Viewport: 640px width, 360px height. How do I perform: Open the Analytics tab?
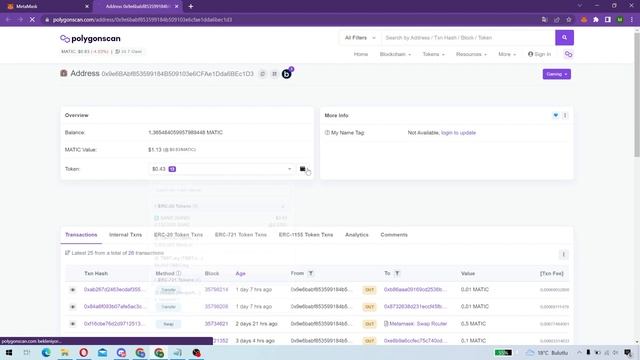[x=357, y=235]
